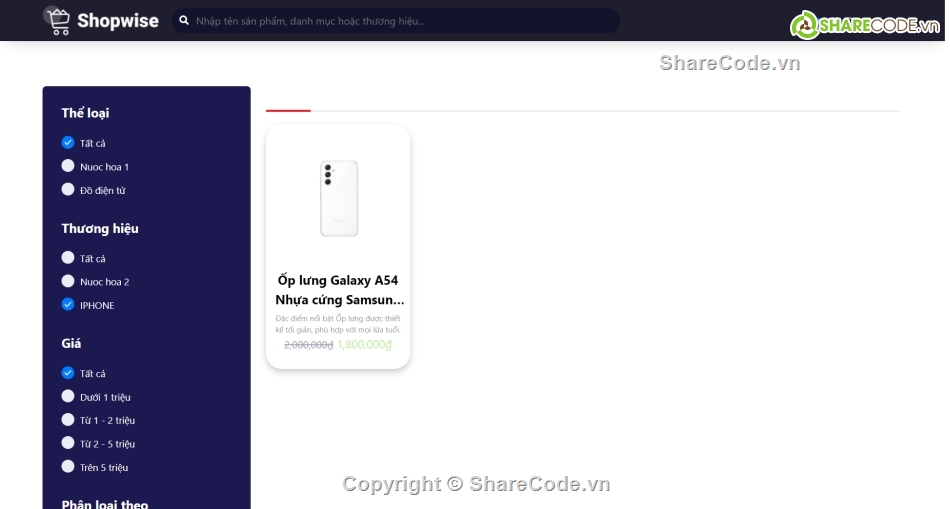Click the 'Phân loại theo' heading
The width and height of the screenshot is (950, 509).
click(105, 504)
